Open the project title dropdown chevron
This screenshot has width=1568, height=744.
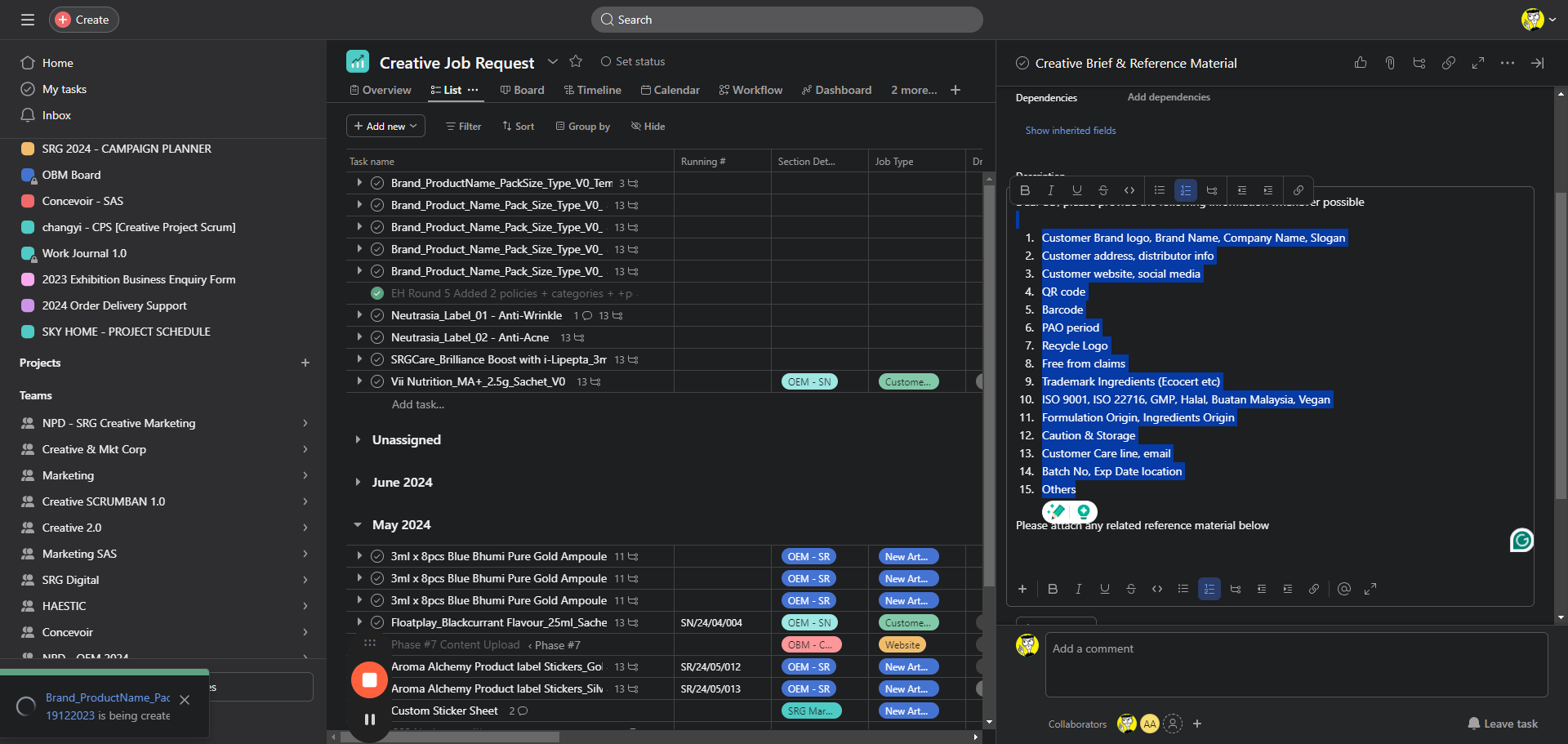pos(553,62)
